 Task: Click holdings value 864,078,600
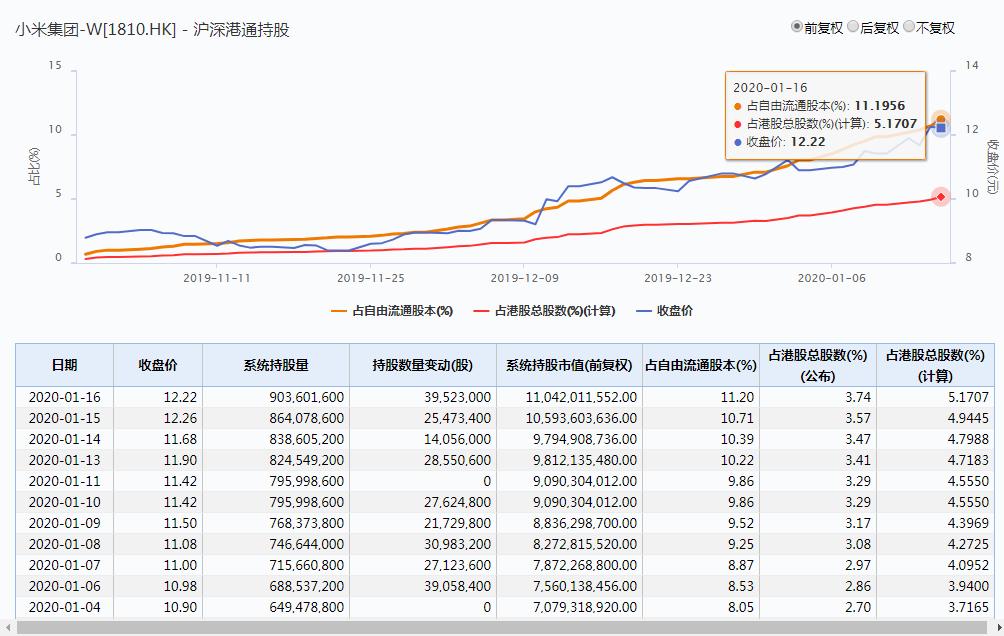[x=276, y=418]
